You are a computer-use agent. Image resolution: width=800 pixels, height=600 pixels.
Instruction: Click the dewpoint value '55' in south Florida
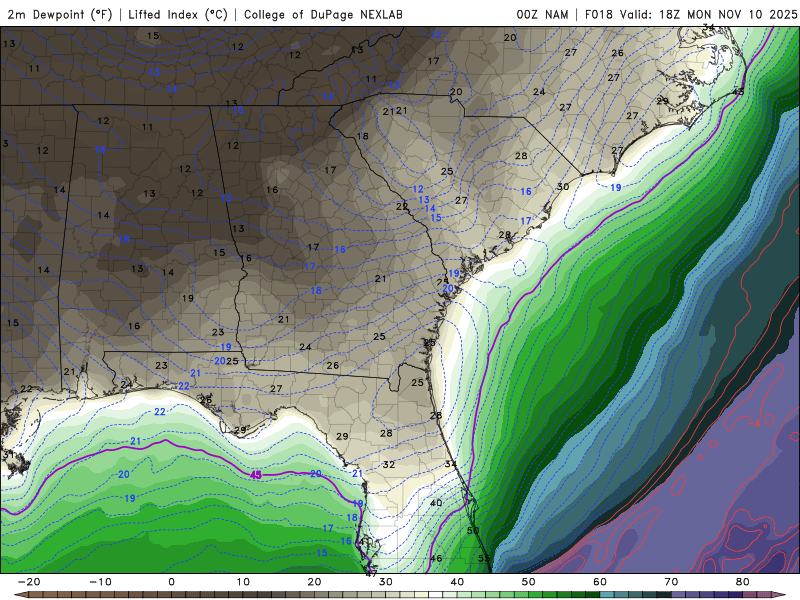click(484, 558)
